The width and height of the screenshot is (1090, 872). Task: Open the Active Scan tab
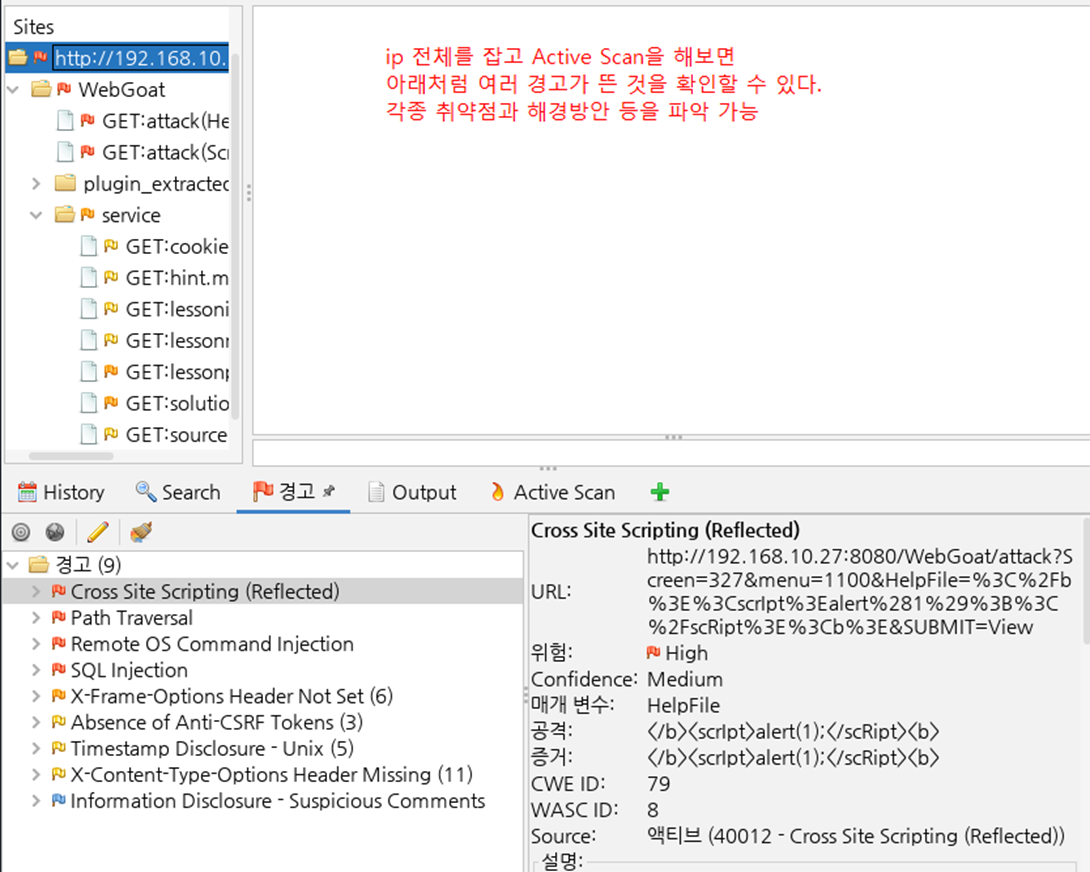[x=553, y=492]
